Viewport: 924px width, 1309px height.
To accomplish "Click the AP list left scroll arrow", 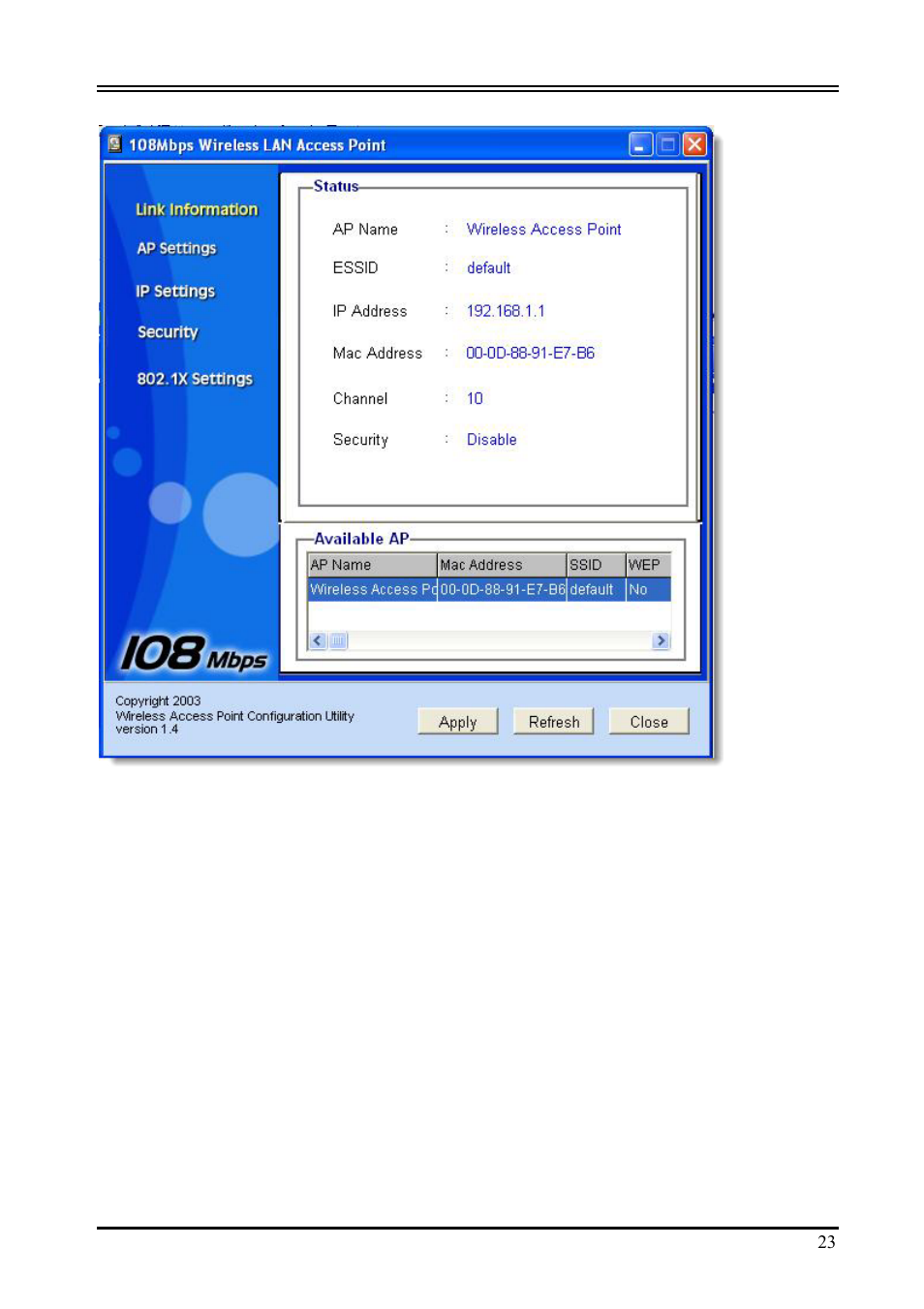I will [x=318, y=640].
